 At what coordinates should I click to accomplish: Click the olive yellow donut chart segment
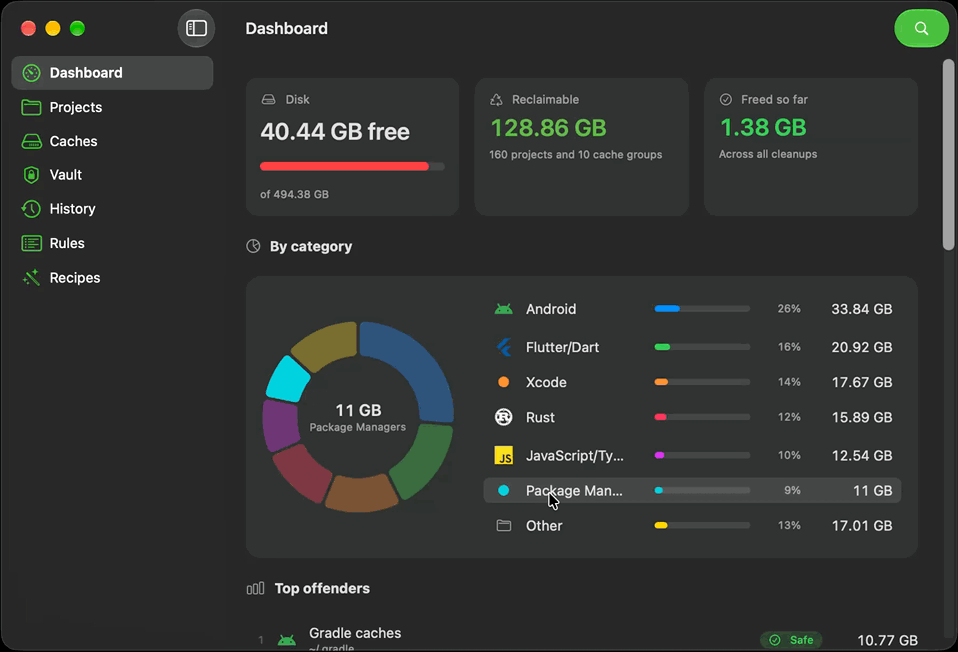(x=328, y=345)
